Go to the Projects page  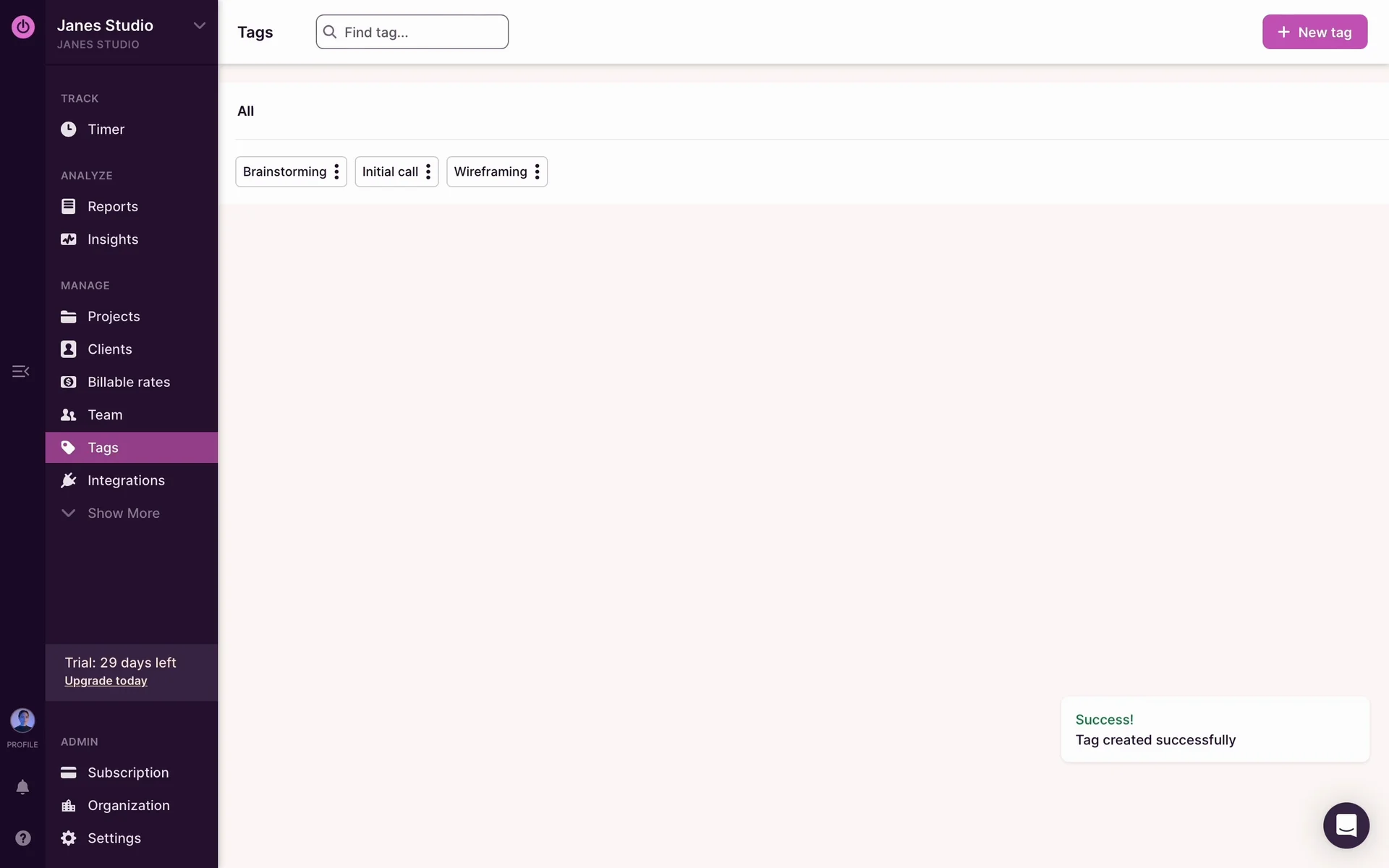click(114, 317)
